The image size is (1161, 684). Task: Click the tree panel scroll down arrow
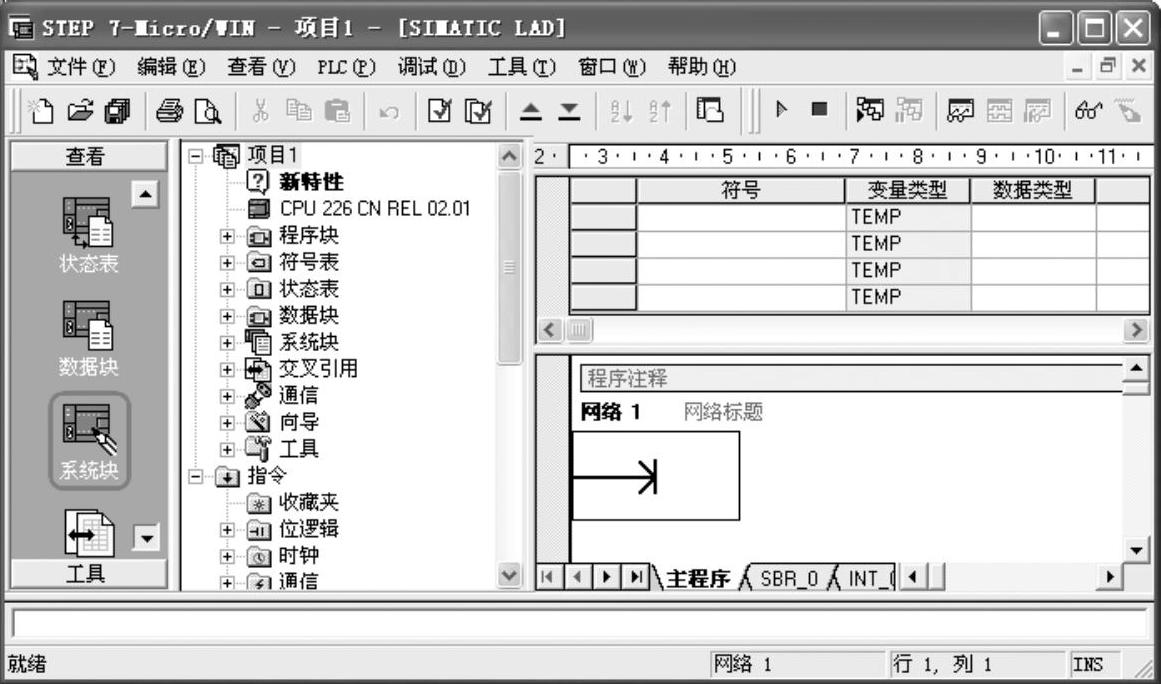coord(509,576)
